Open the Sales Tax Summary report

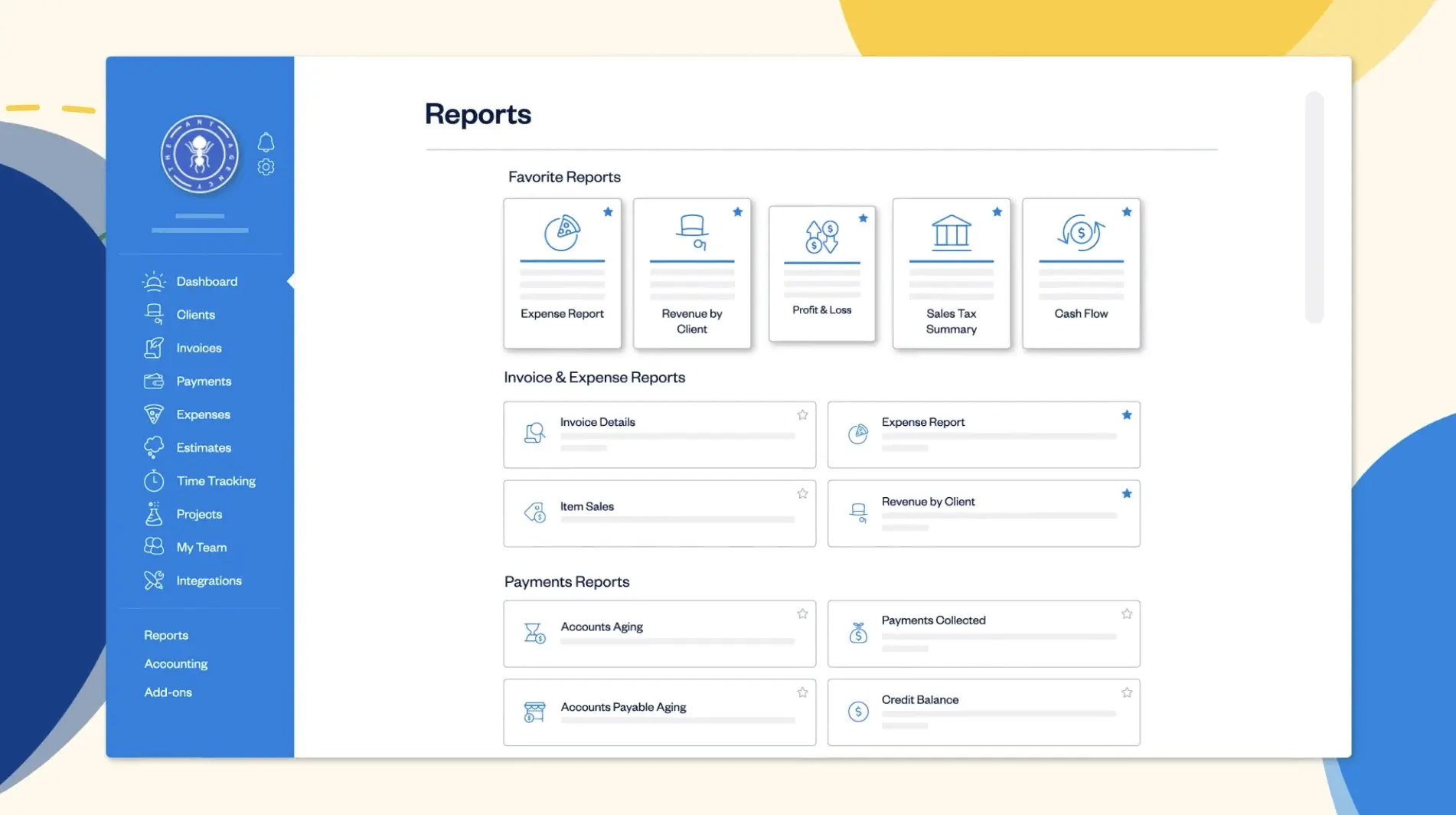tap(951, 273)
